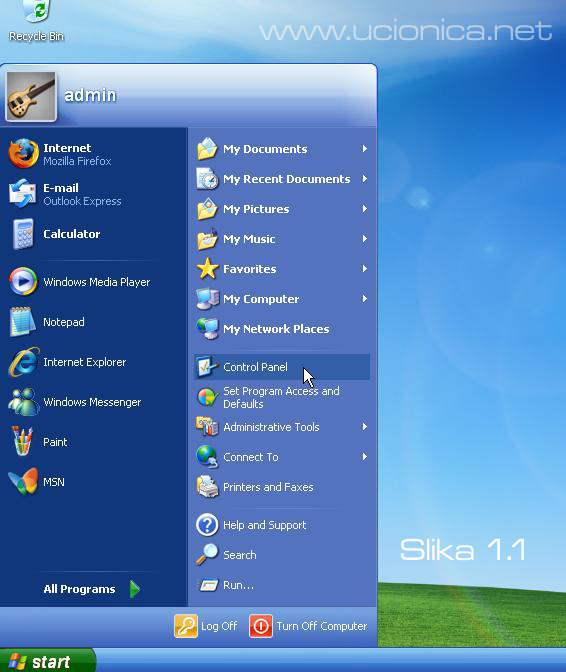Expand the My Documents submenu arrow
Viewport: 566px width, 672px height.
point(365,149)
